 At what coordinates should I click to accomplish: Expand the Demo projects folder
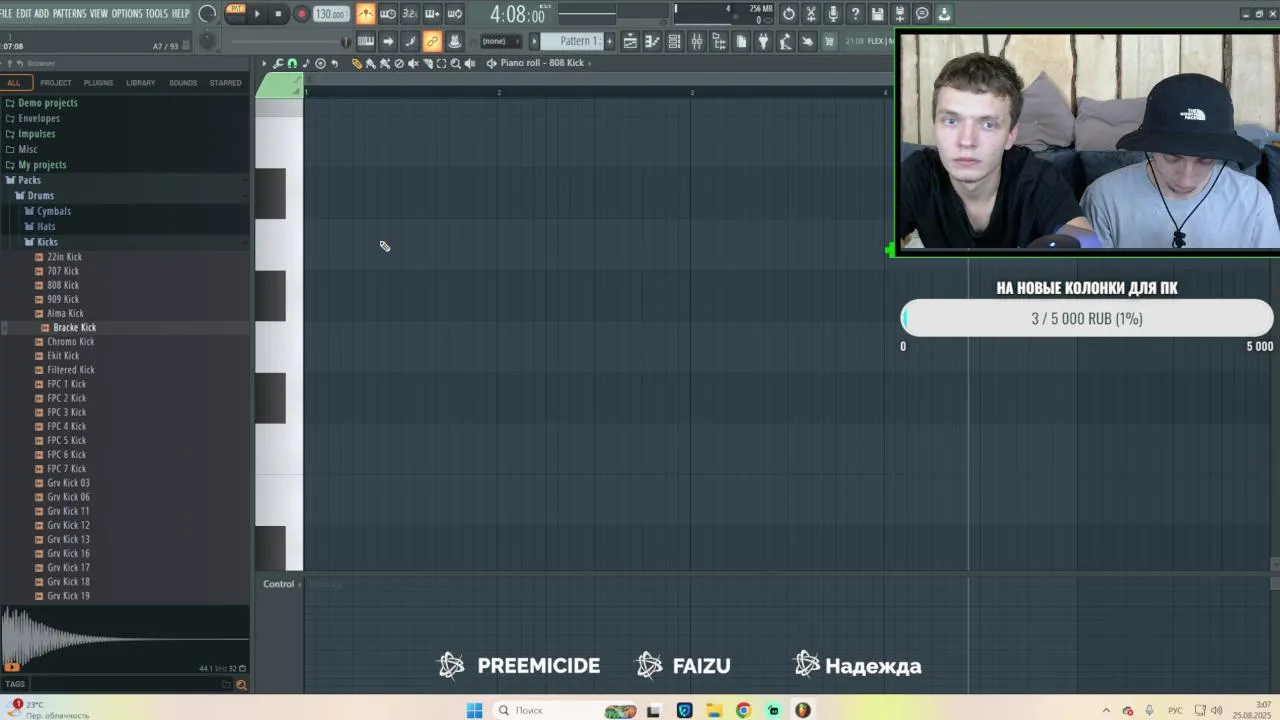(x=47, y=103)
